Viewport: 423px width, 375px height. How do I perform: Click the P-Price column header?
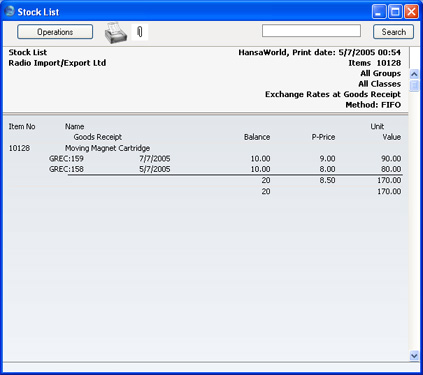coord(323,137)
